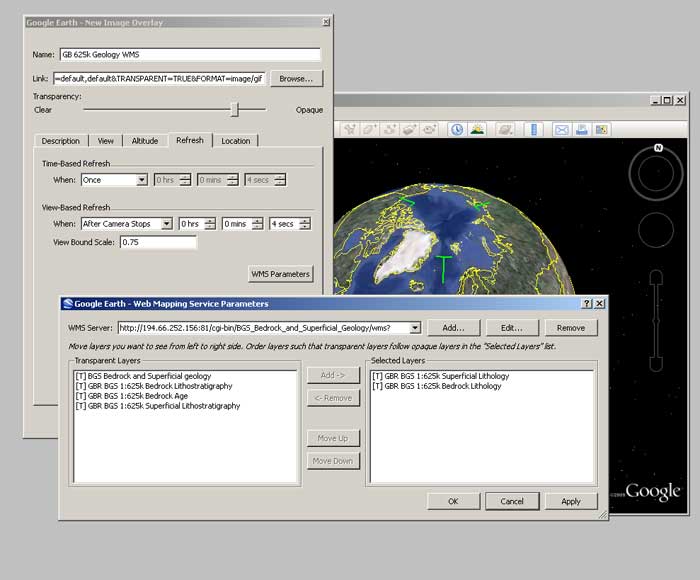Confirm WMS parameters with OK
This screenshot has width=700, height=580.
(454, 501)
